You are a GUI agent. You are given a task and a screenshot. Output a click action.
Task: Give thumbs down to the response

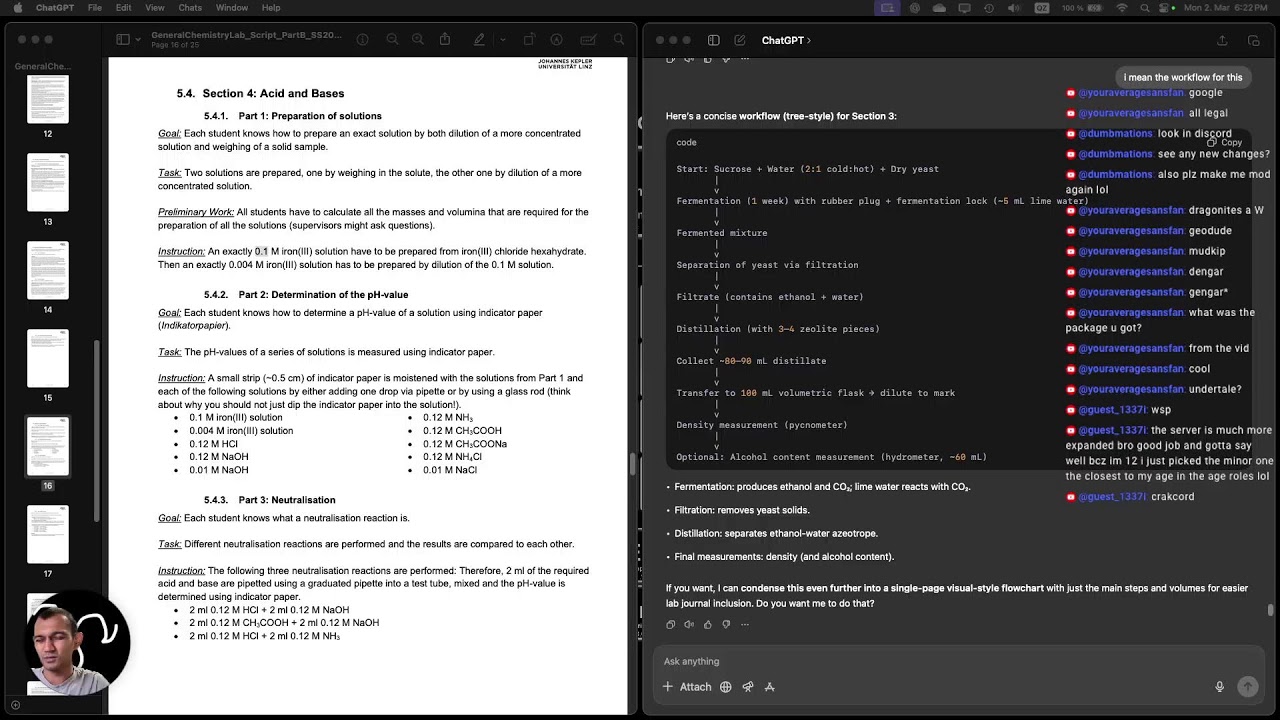(726, 624)
